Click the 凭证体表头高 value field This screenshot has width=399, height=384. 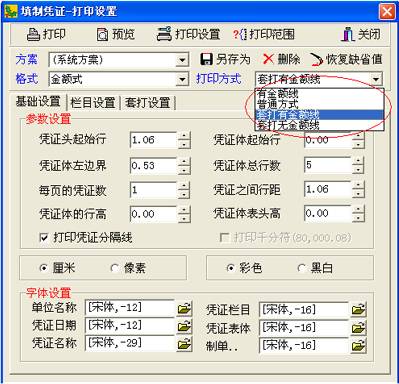pyautogui.click(x=328, y=214)
